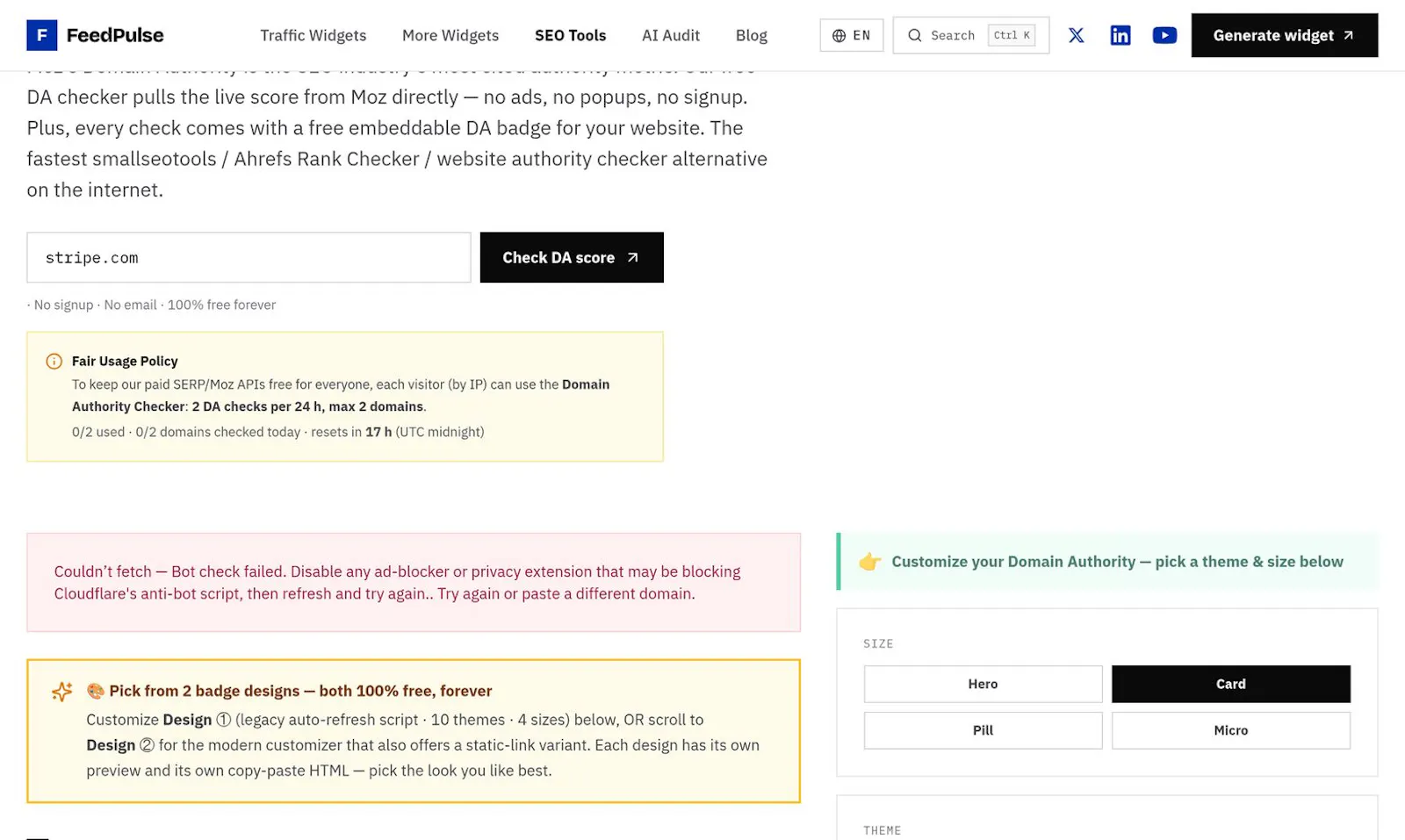
Task: Focus the Search Ctrl K box
Action: click(x=970, y=35)
